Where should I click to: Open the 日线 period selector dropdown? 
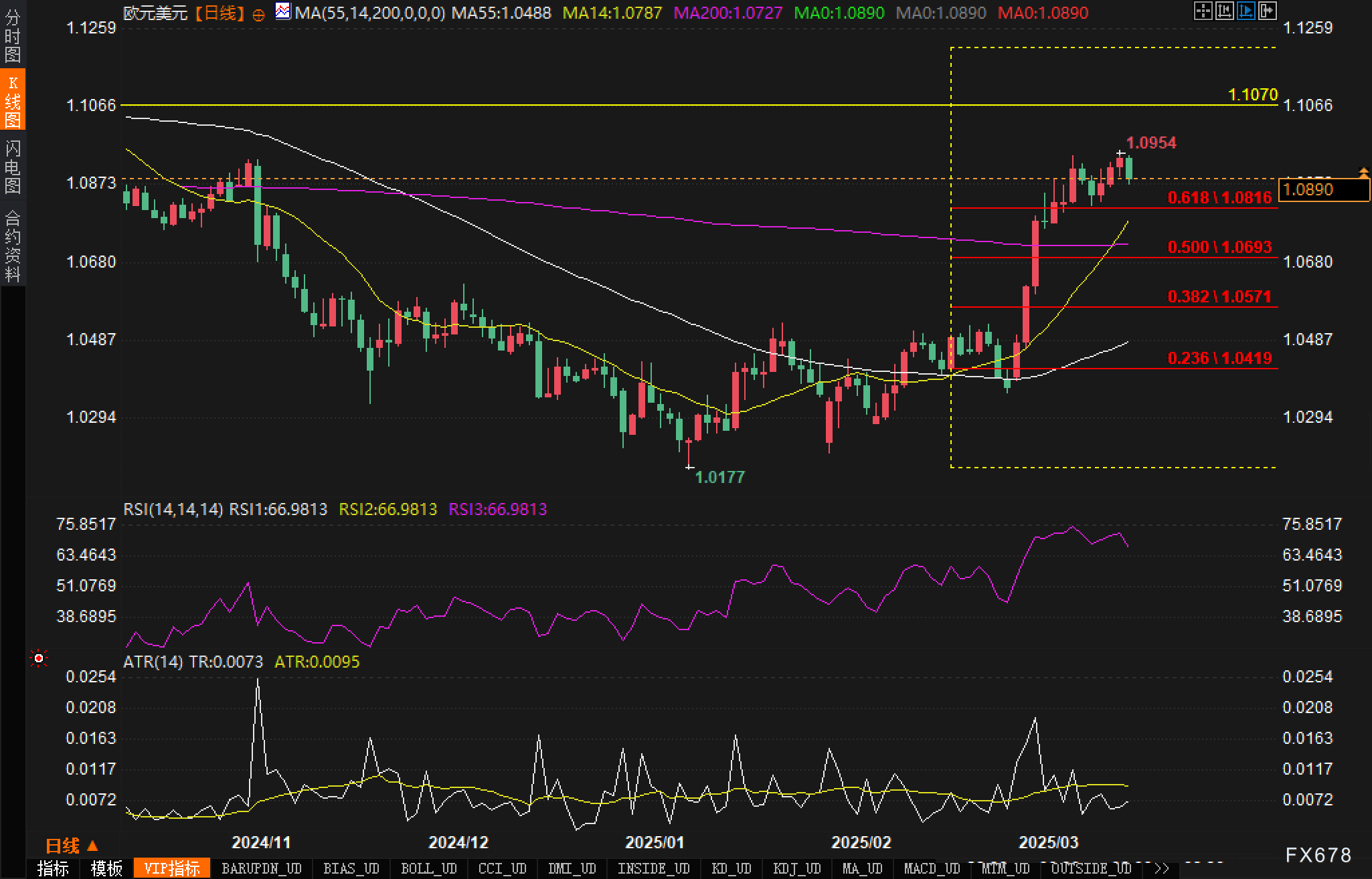click(72, 846)
